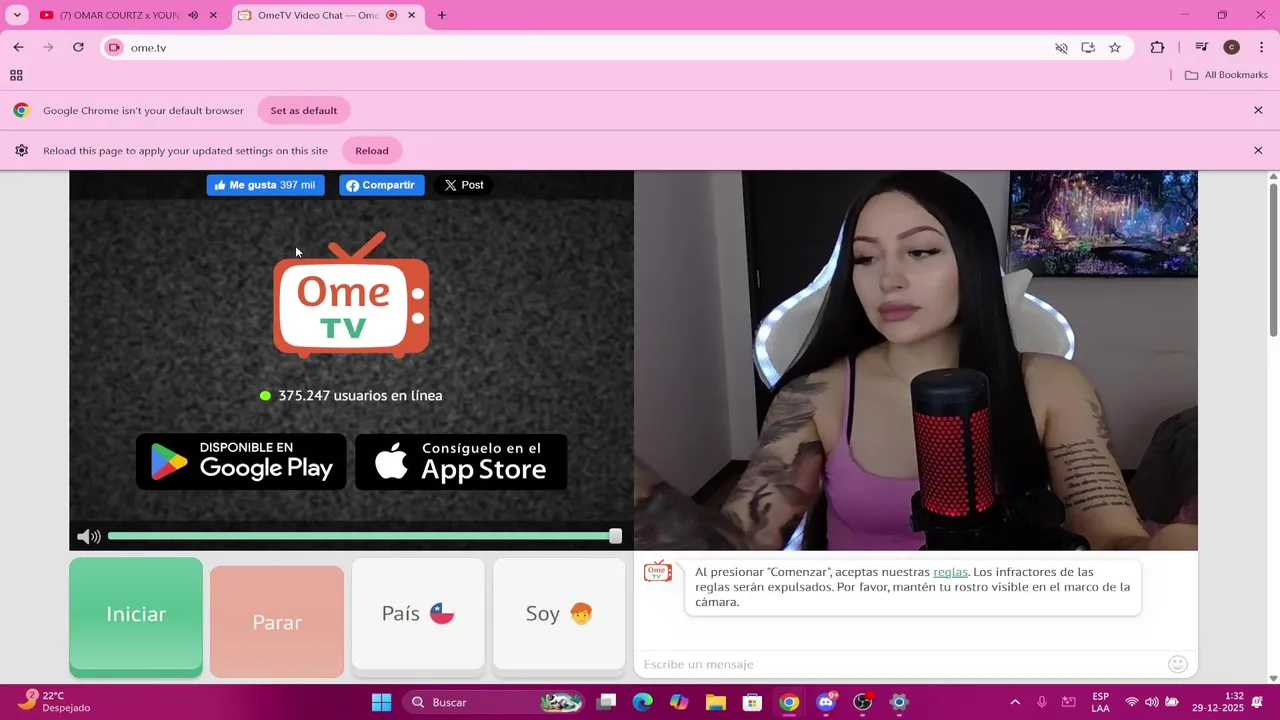This screenshot has height=720, width=1280.
Task: Open OBS Studio from taskbar
Action: [x=863, y=702]
